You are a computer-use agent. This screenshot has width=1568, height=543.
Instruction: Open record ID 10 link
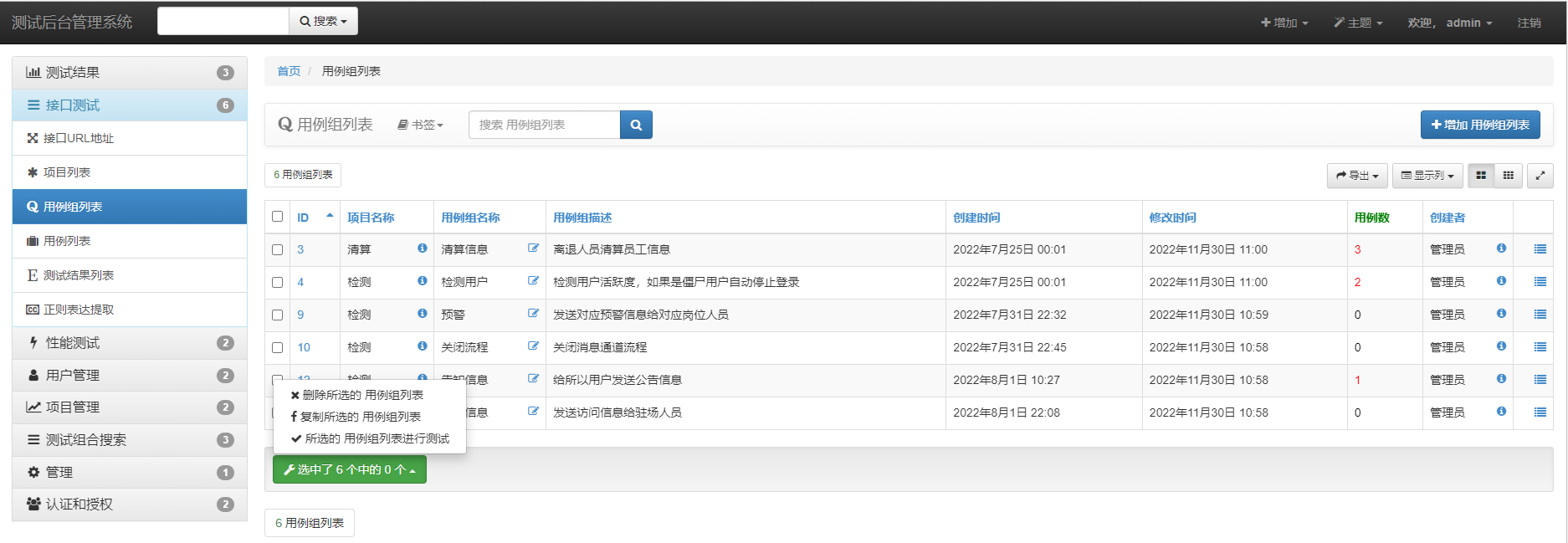[x=304, y=347]
